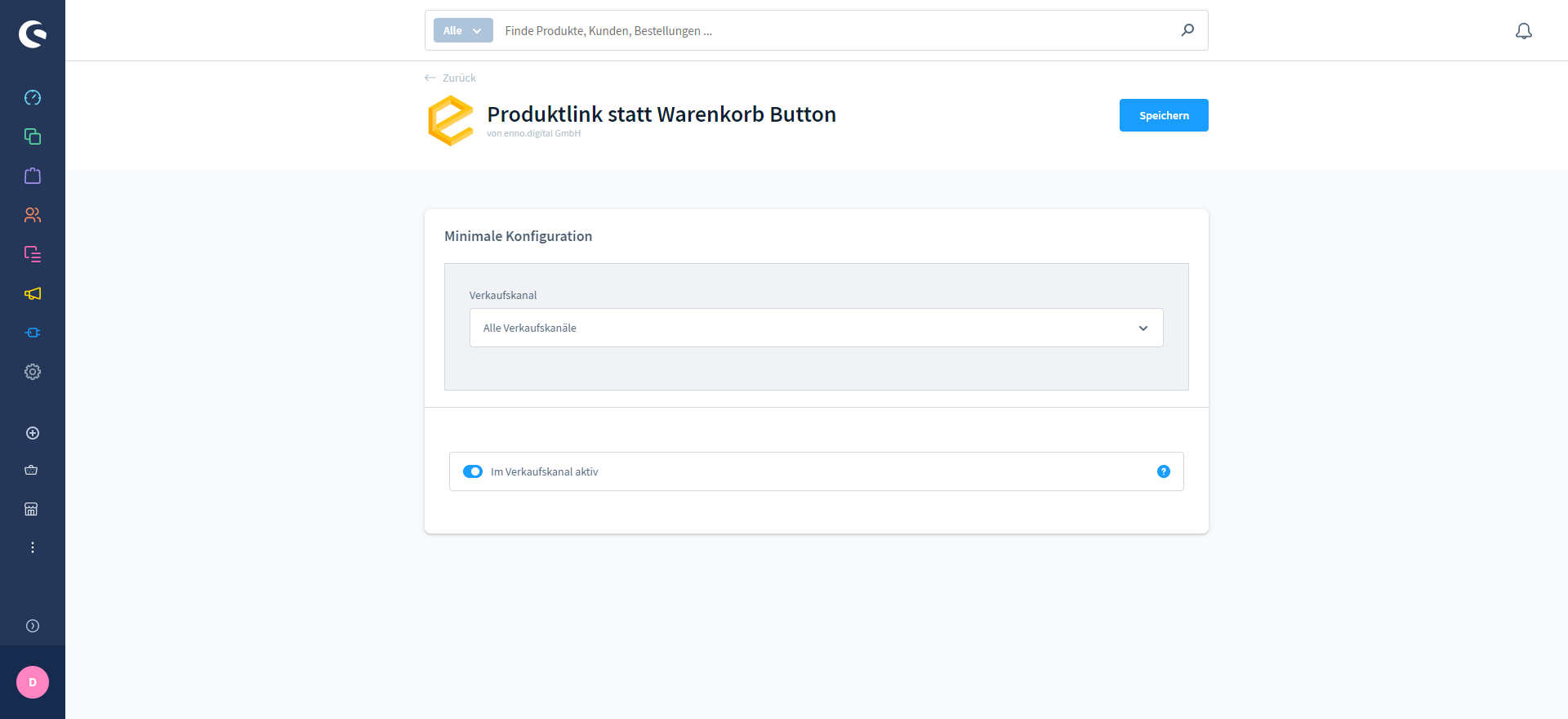Image resolution: width=1568 pixels, height=719 pixels.
Task: Open notifications bell icon
Action: coord(1524,31)
